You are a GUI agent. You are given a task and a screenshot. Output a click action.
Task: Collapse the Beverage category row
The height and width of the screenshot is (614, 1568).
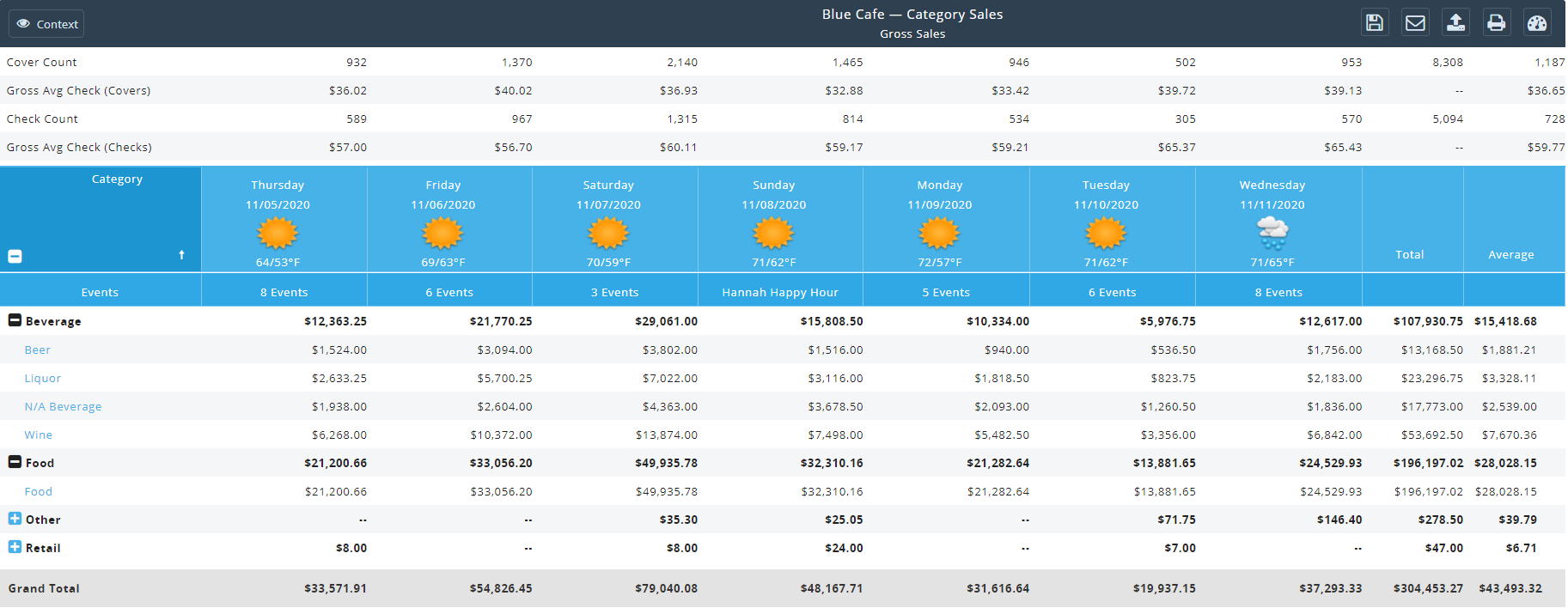[15, 320]
